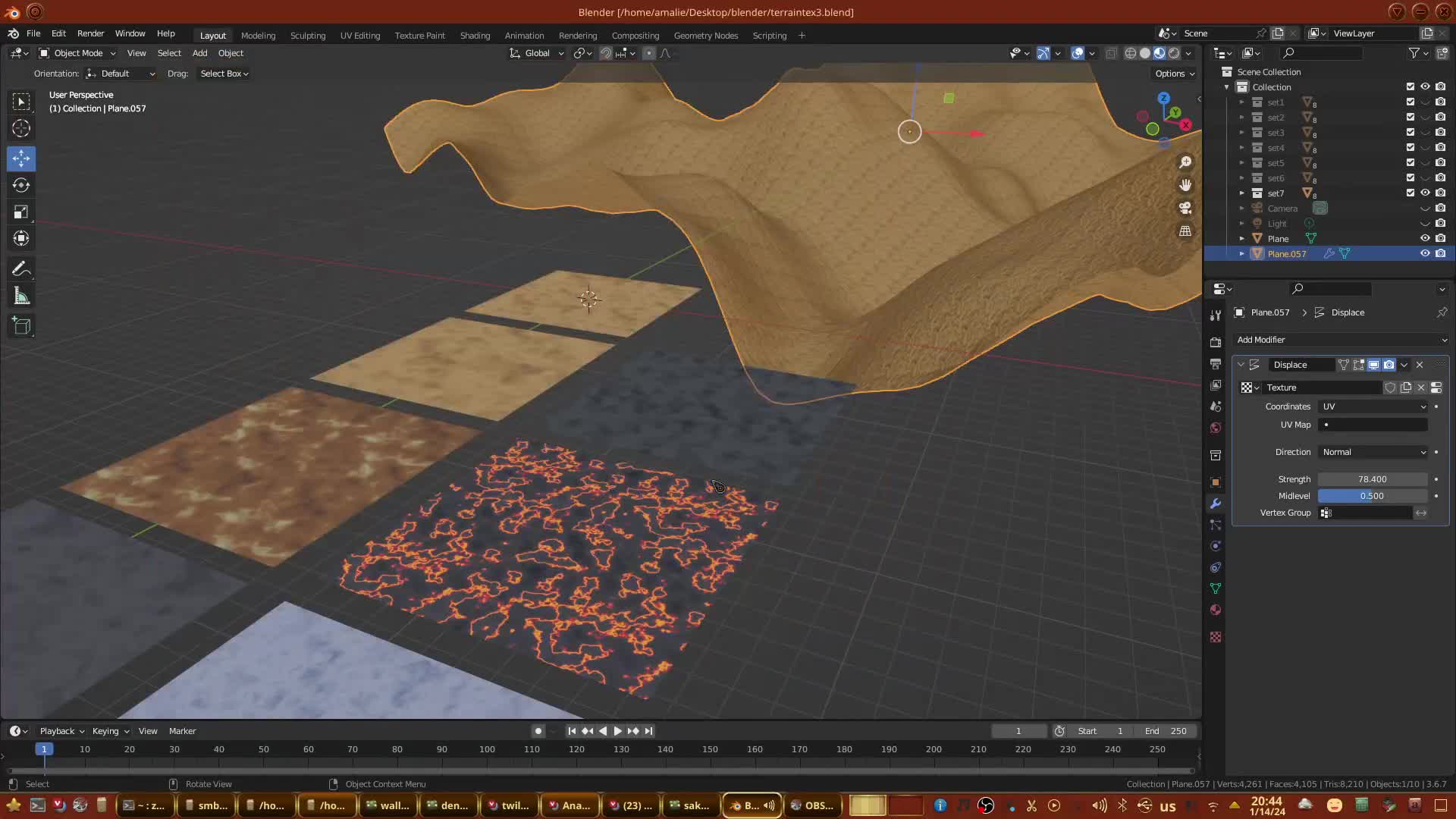This screenshot has height=819, width=1456.
Task: Select the Annotate pencil tool
Action: tap(21, 269)
